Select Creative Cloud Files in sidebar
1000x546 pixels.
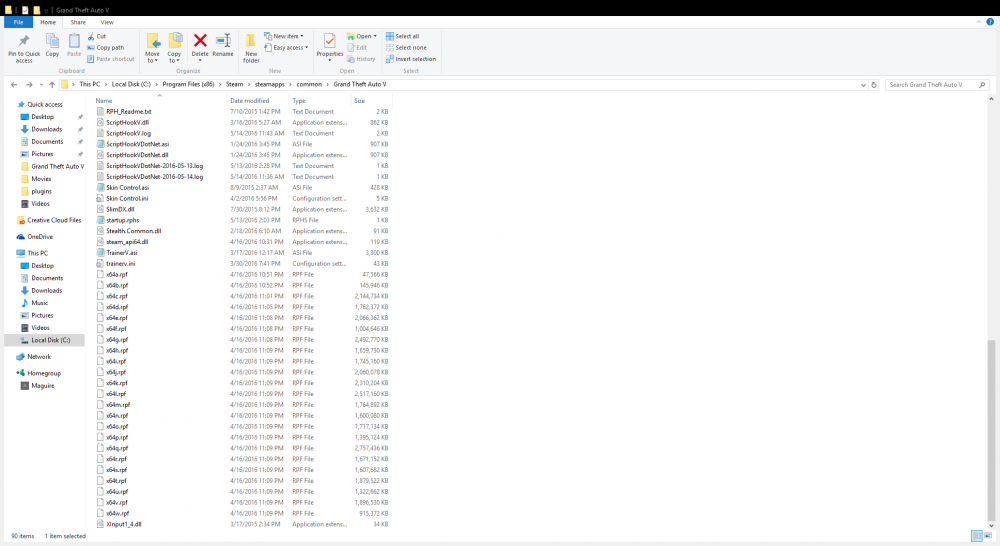(x=54, y=220)
